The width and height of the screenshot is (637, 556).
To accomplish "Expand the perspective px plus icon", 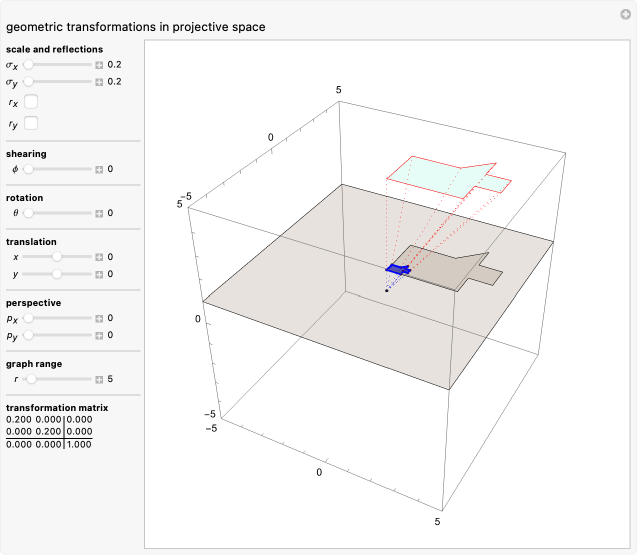I will point(99,318).
